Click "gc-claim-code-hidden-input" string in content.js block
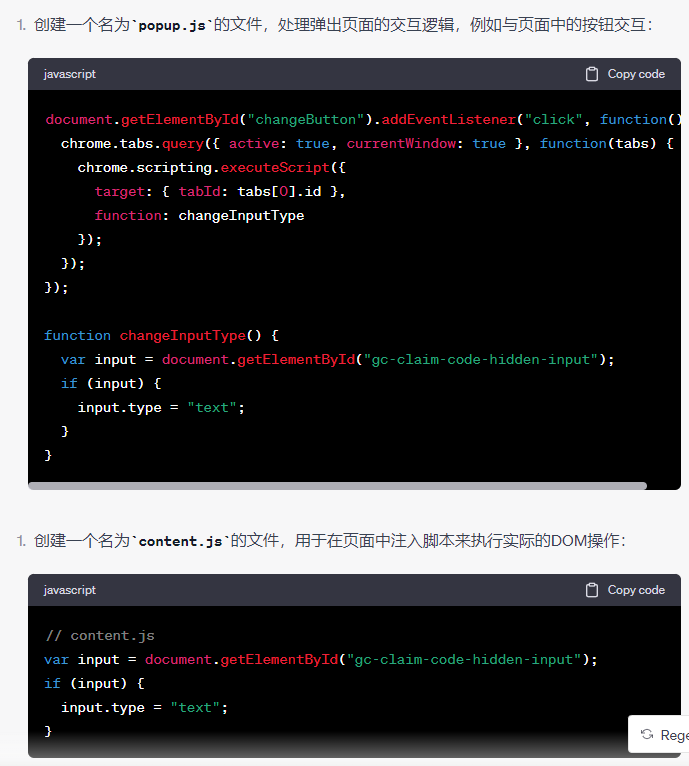Screen dimensions: 689x766 (464, 660)
